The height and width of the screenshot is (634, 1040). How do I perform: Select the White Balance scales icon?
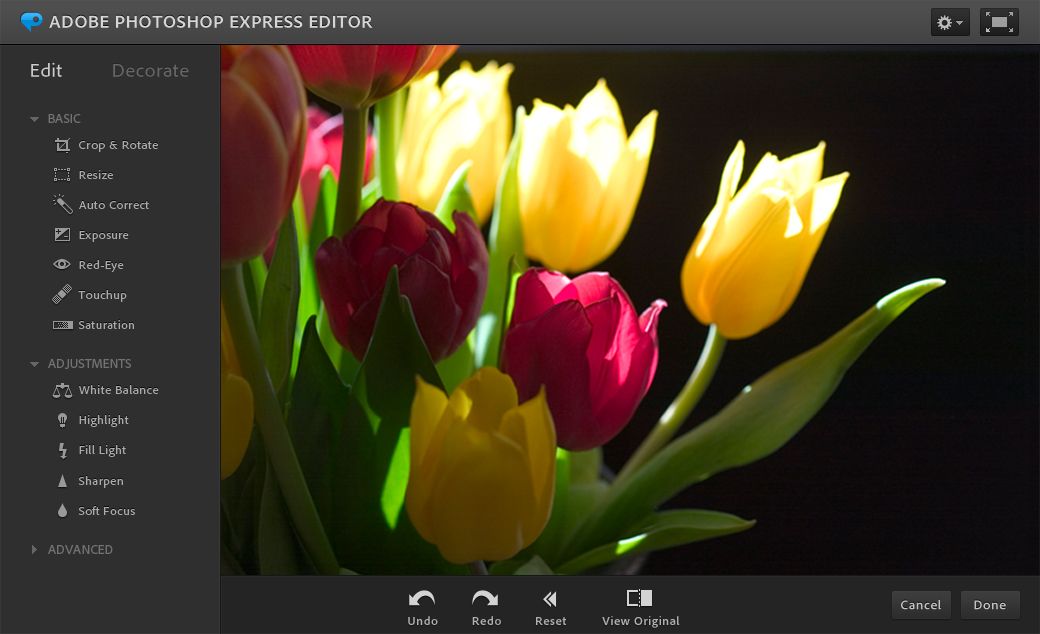(x=62, y=390)
